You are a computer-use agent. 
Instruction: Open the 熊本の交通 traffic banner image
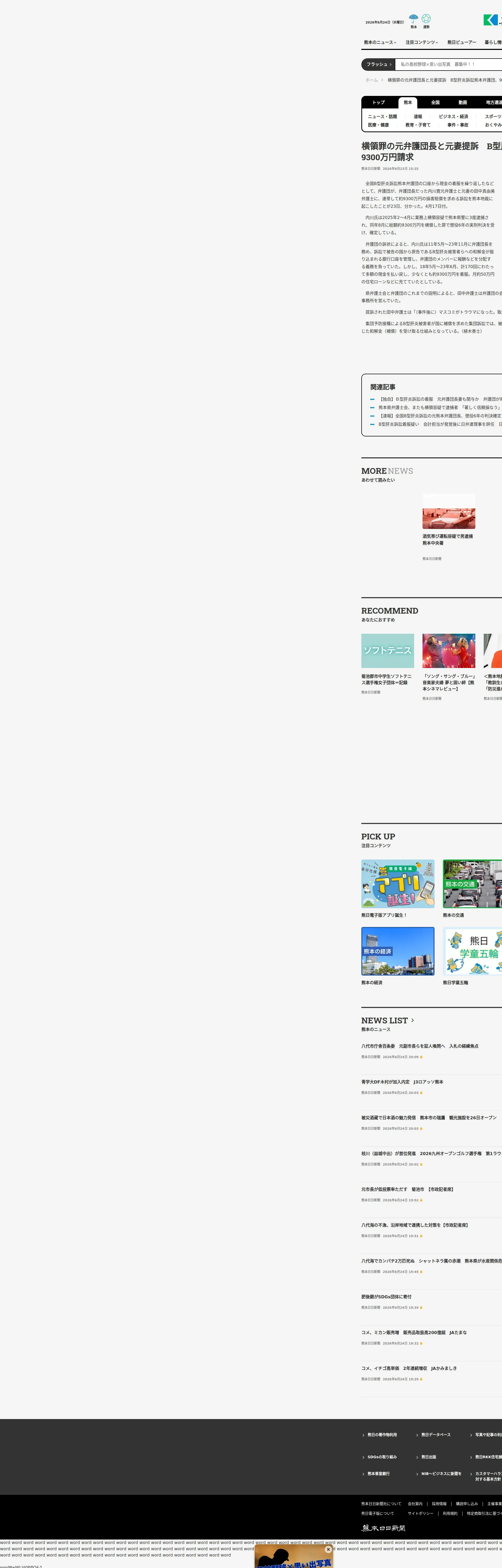pos(473,884)
